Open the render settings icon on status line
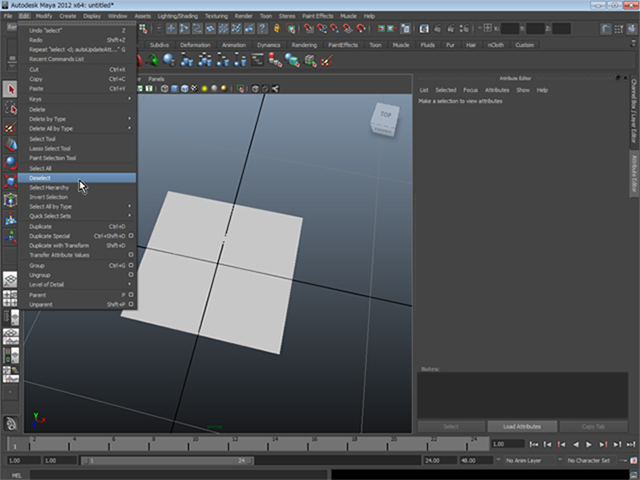 coord(464,28)
